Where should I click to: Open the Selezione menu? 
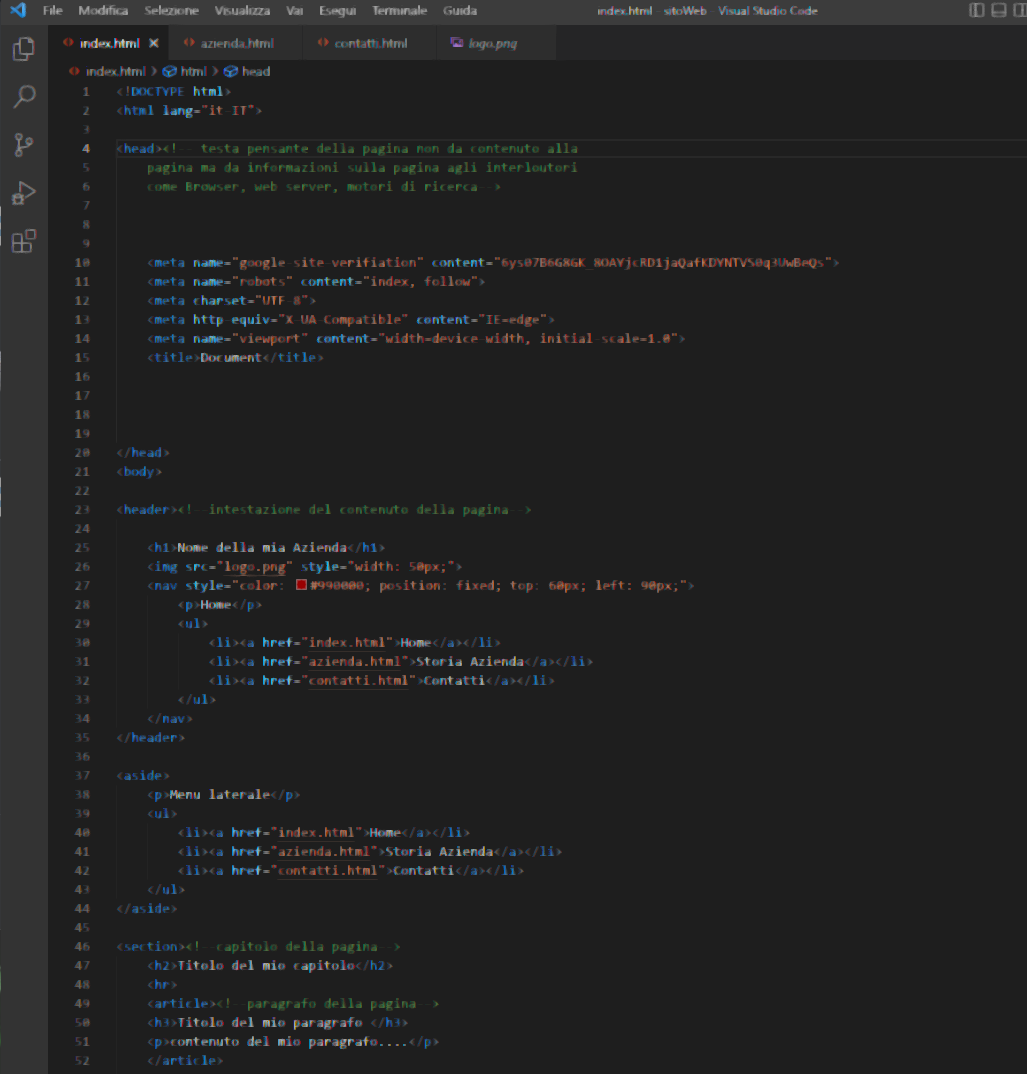pos(171,10)
